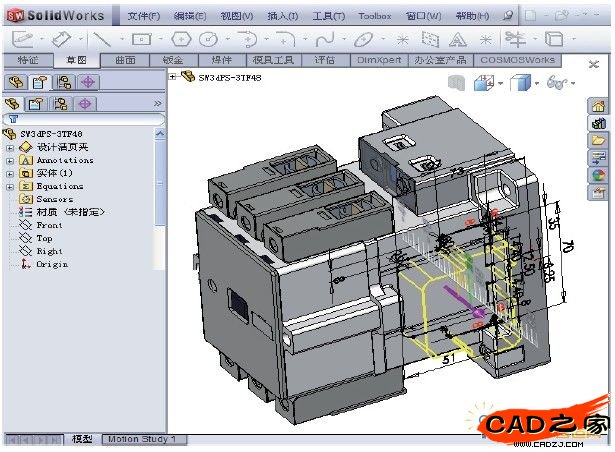615x452 pixels.
Task: Open Appearances color wheel in task pane
Action: point(598,174)
